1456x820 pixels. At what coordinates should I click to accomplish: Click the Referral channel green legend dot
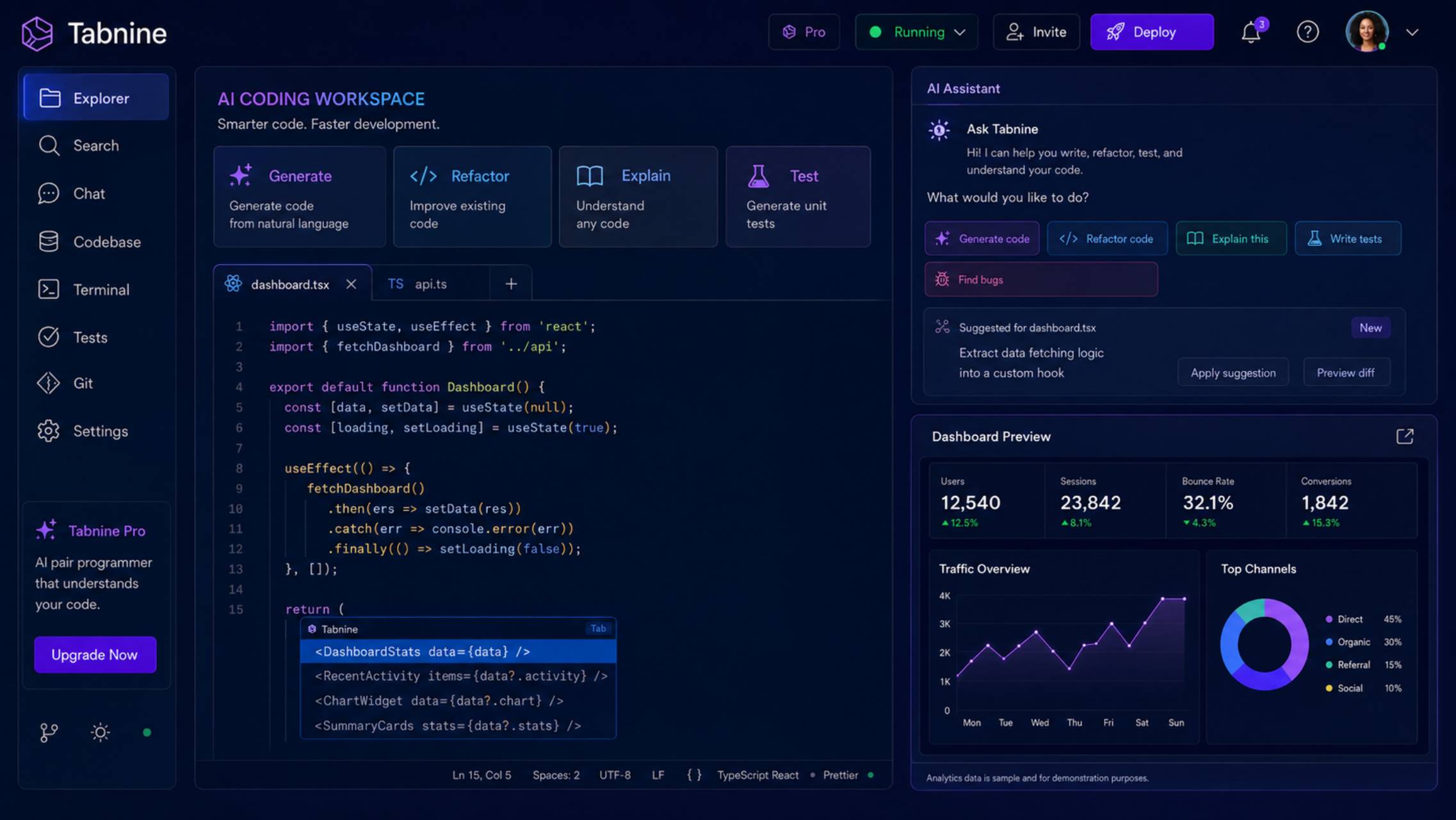(x=1329, y=665)
